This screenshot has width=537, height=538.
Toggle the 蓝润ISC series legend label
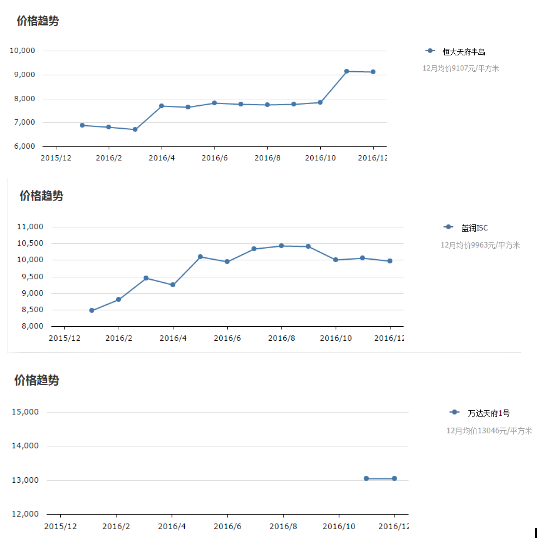[x=474, y=228]
